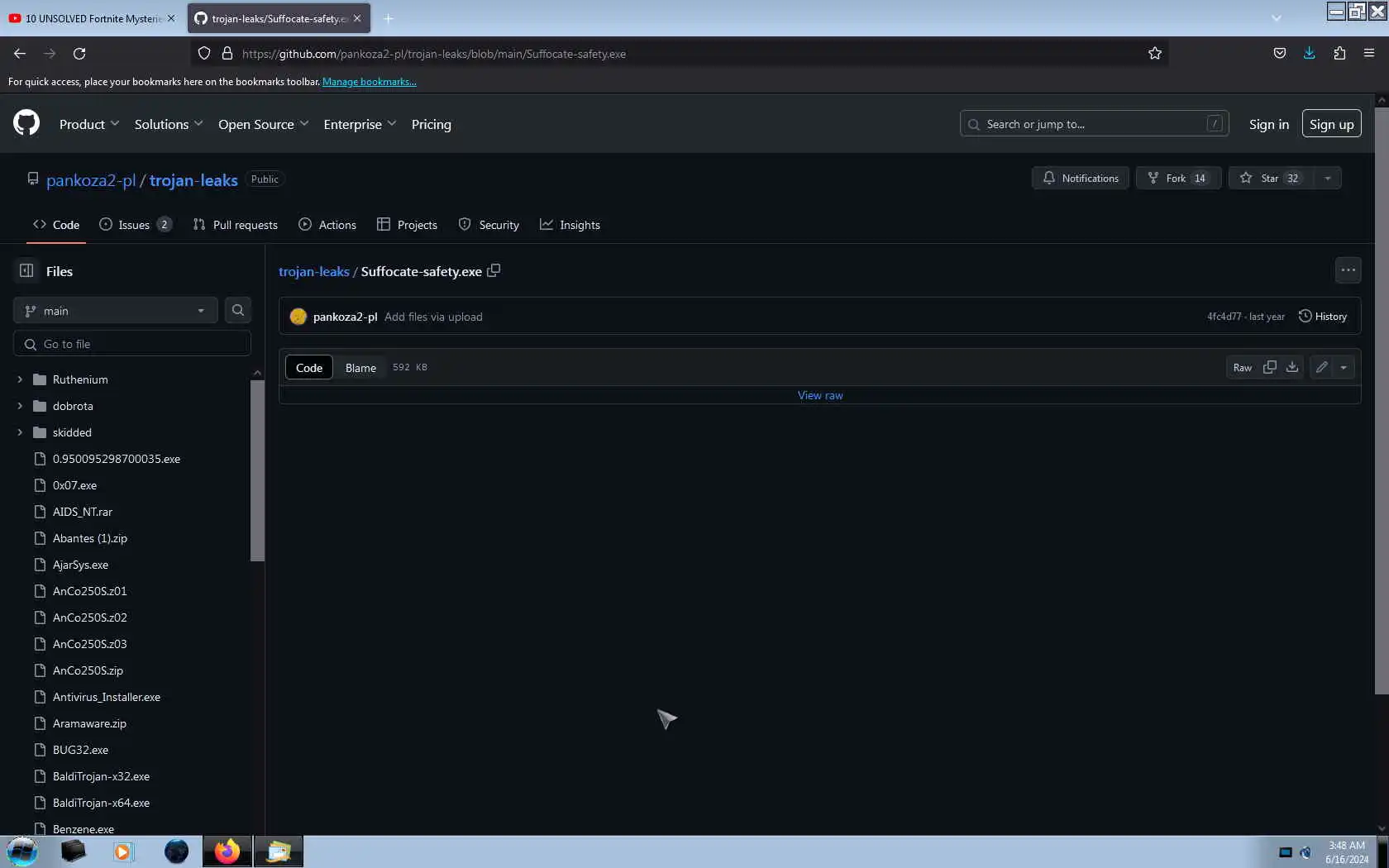Focus the Search or jump to box
The image size is (1389, 868).
(1095, 124)
